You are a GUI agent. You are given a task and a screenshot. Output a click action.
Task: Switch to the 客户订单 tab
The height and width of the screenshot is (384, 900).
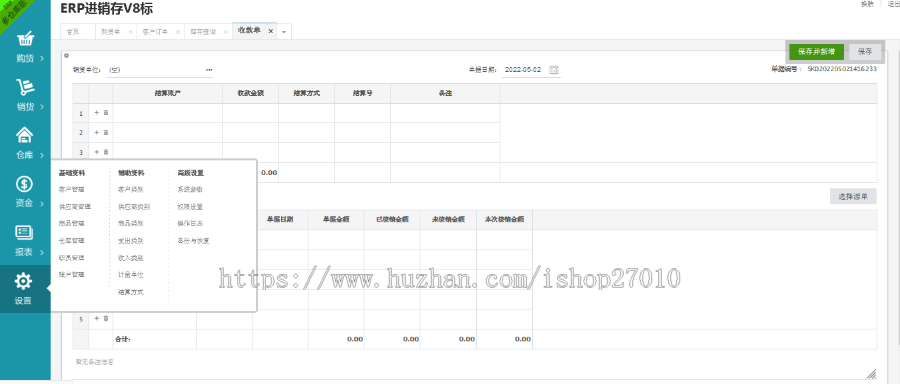click(155, 32)
